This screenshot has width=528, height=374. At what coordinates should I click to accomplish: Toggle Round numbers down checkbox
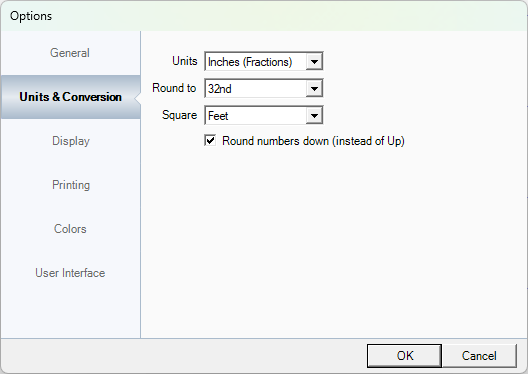(210, 140)
